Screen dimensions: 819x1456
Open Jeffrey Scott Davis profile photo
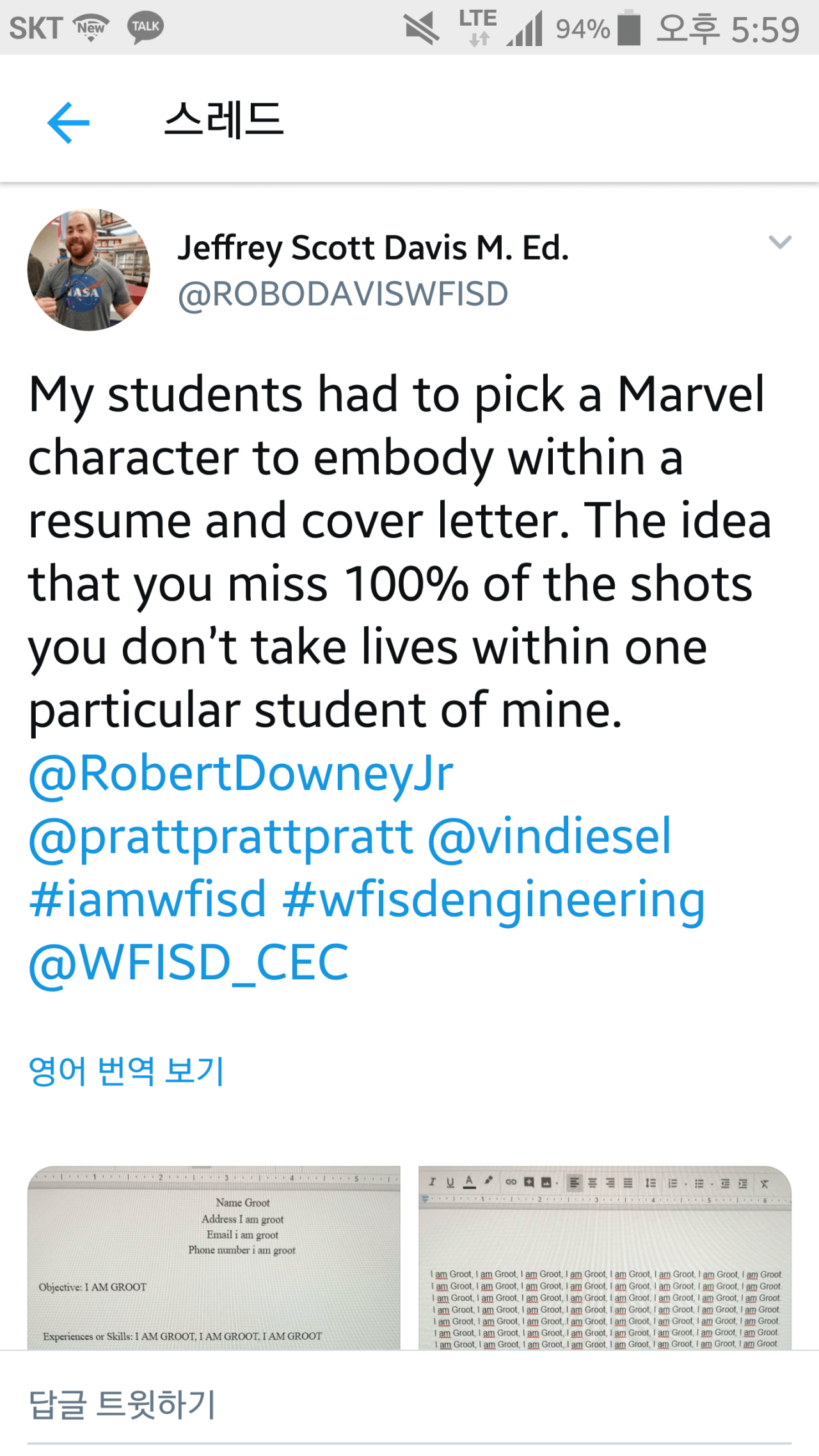pyautogui.click(x=89, y=269)
